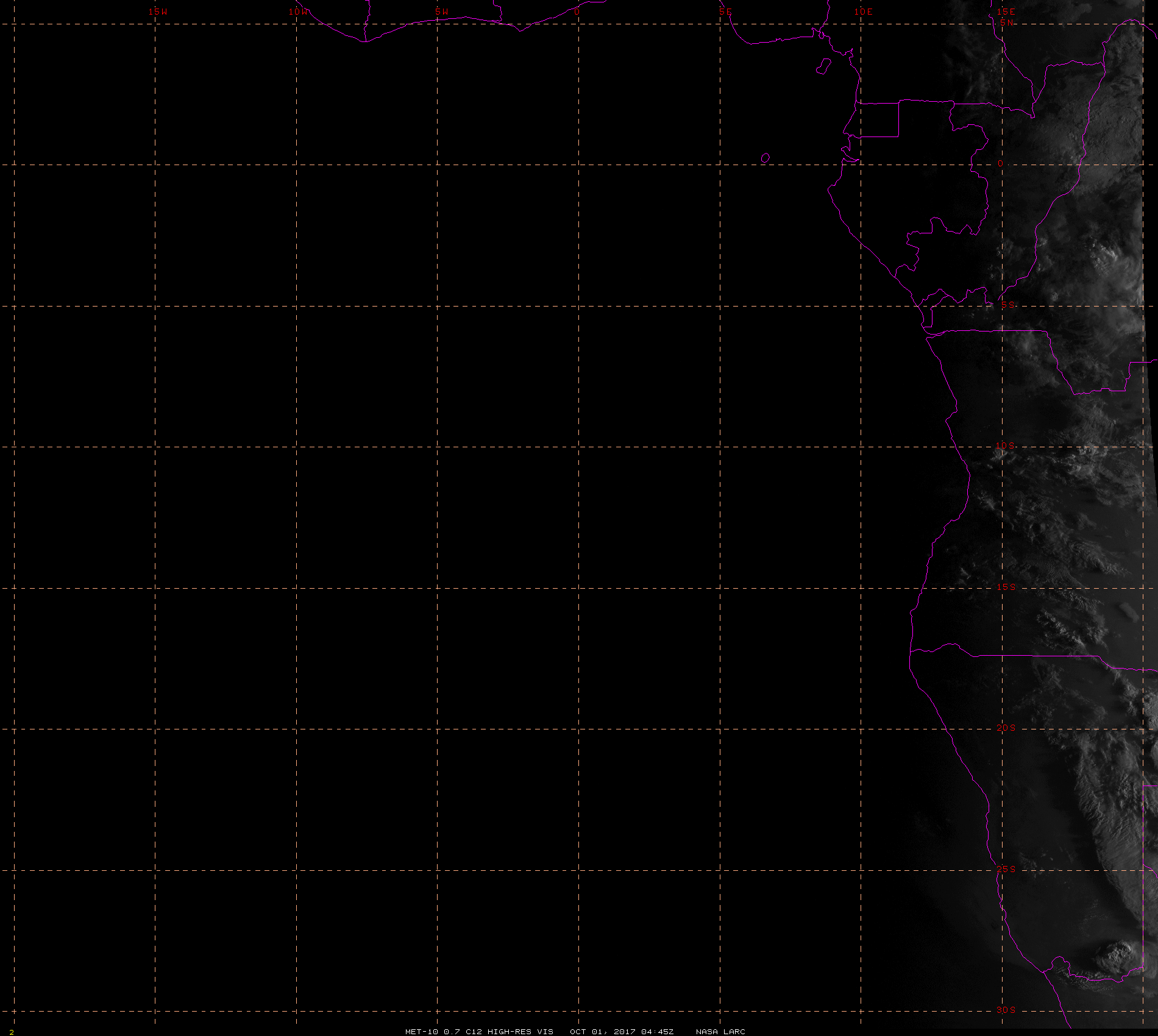This screenshot has height=1036, width=1158.
Task: Click the 5W longitude label
Action: (x=442, y=12)
